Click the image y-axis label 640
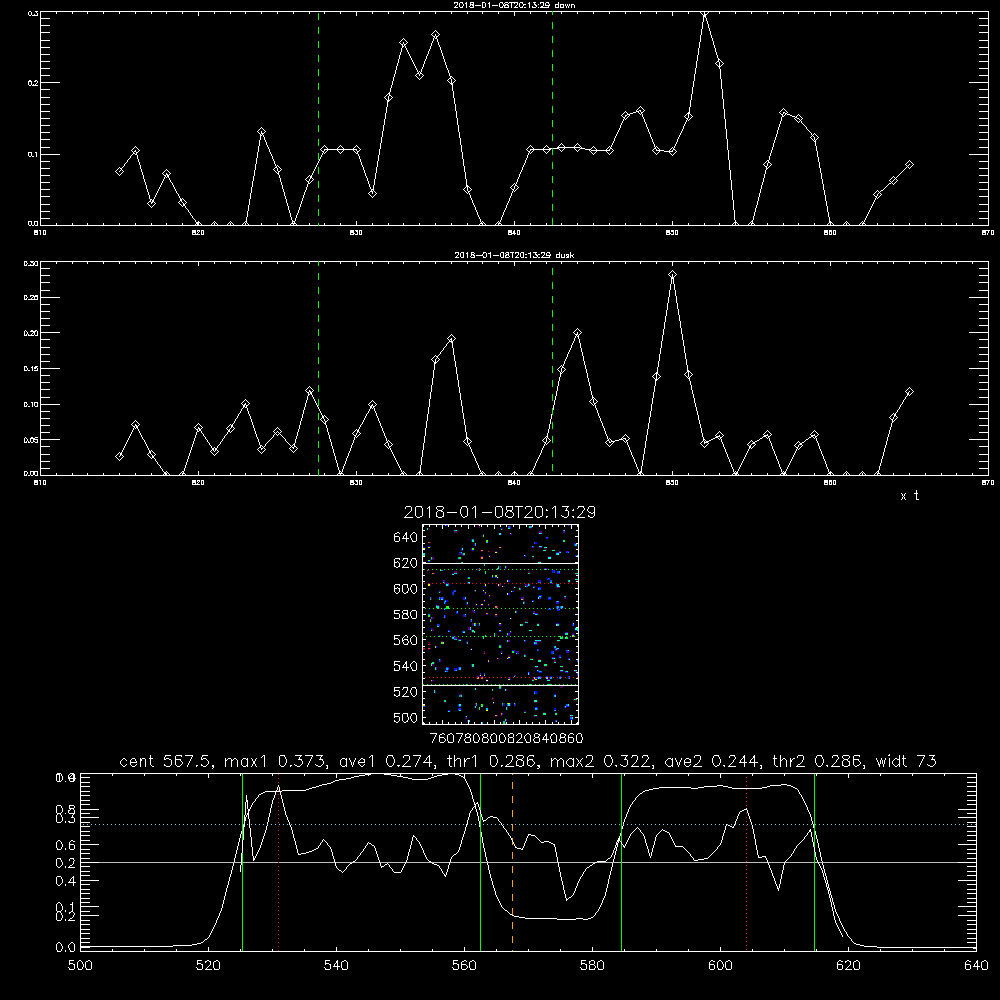Image resolution: width=1000 pixels, height=1000 pixels. (406, 537)
